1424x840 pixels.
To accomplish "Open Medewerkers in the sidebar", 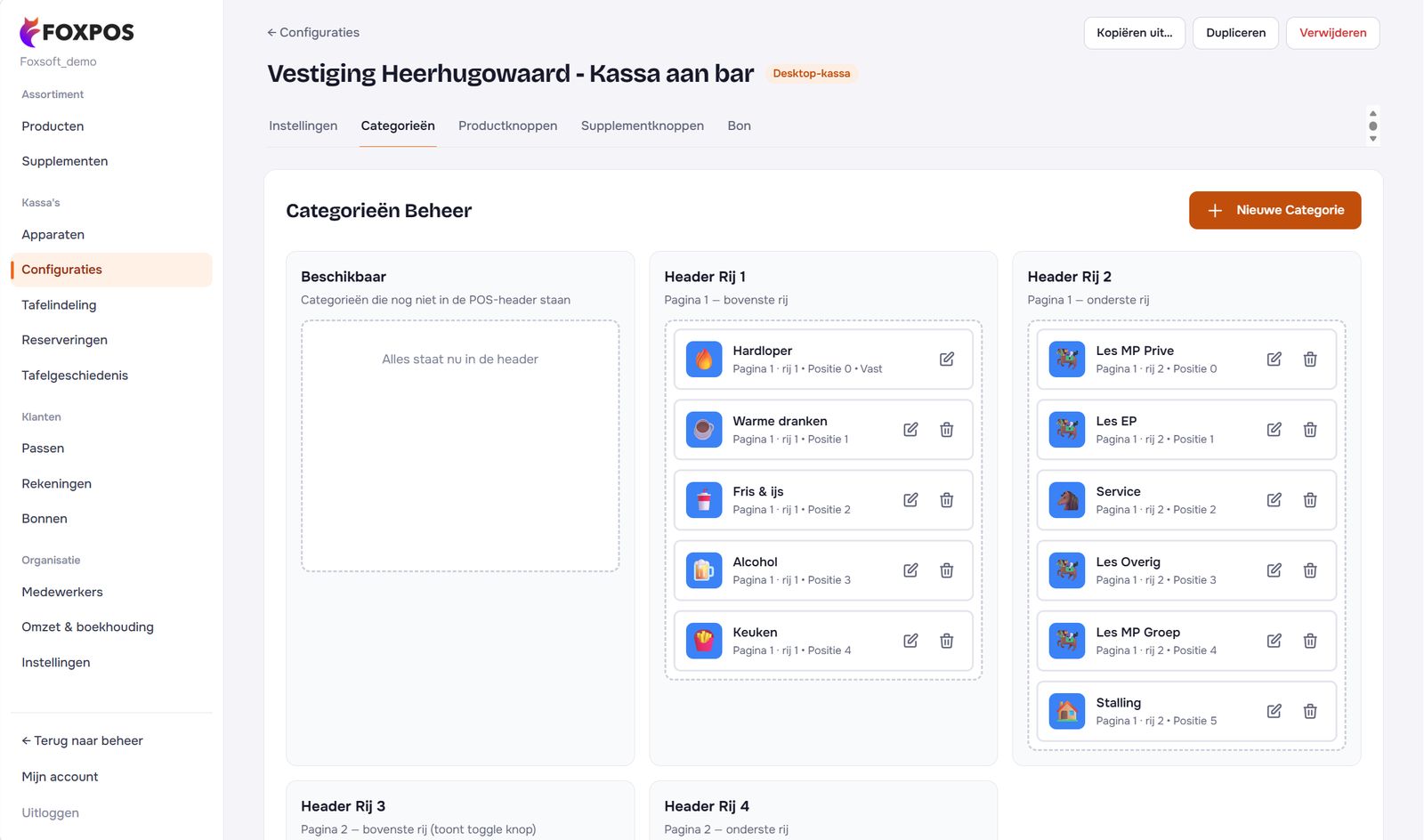I will (111, 592).
